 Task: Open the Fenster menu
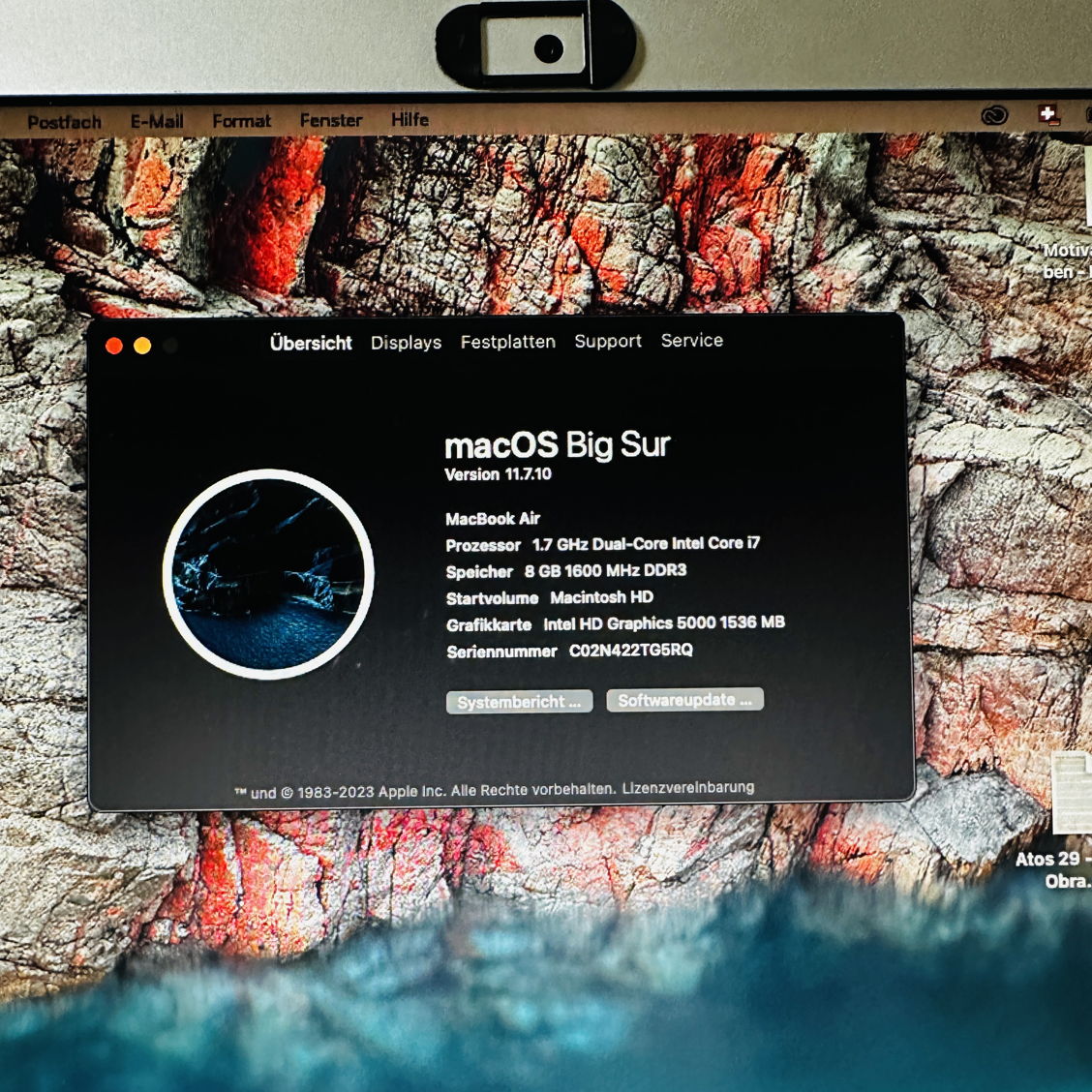tap(331, 120)
